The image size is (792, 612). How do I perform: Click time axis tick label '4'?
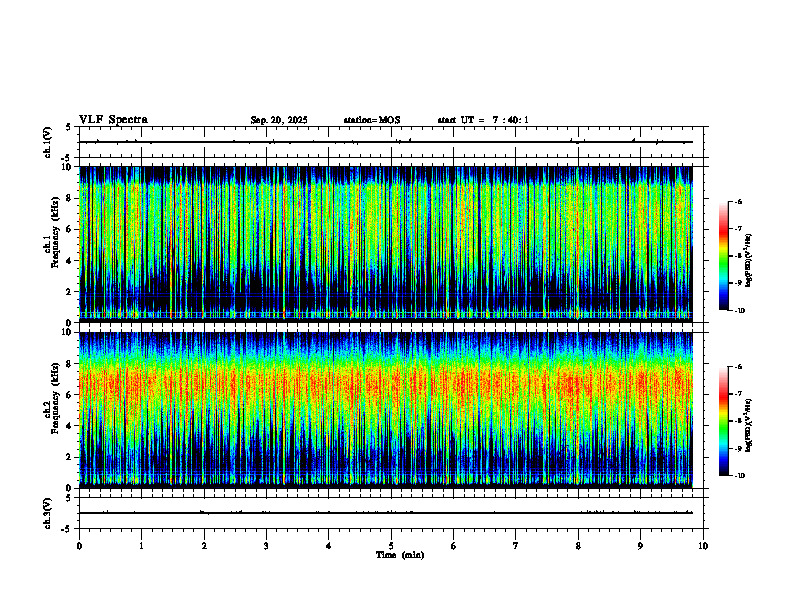[329, 546]
